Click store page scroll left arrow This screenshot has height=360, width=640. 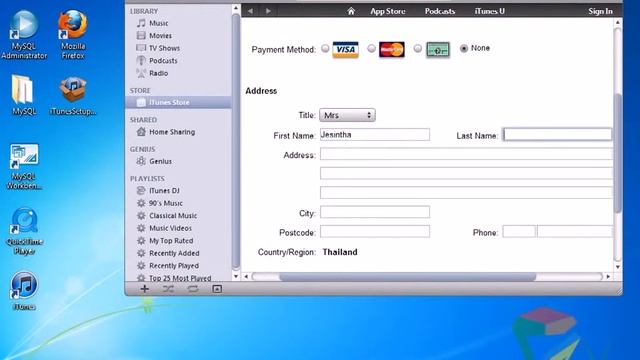coord(246,277)
